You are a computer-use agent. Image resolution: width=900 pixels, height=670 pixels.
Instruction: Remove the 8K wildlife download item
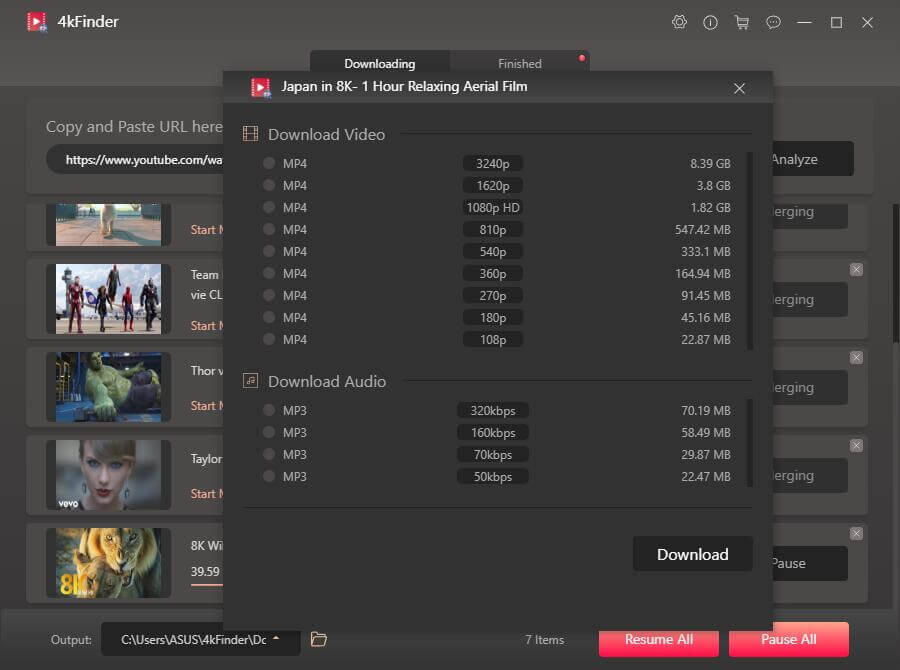(856, 534)
